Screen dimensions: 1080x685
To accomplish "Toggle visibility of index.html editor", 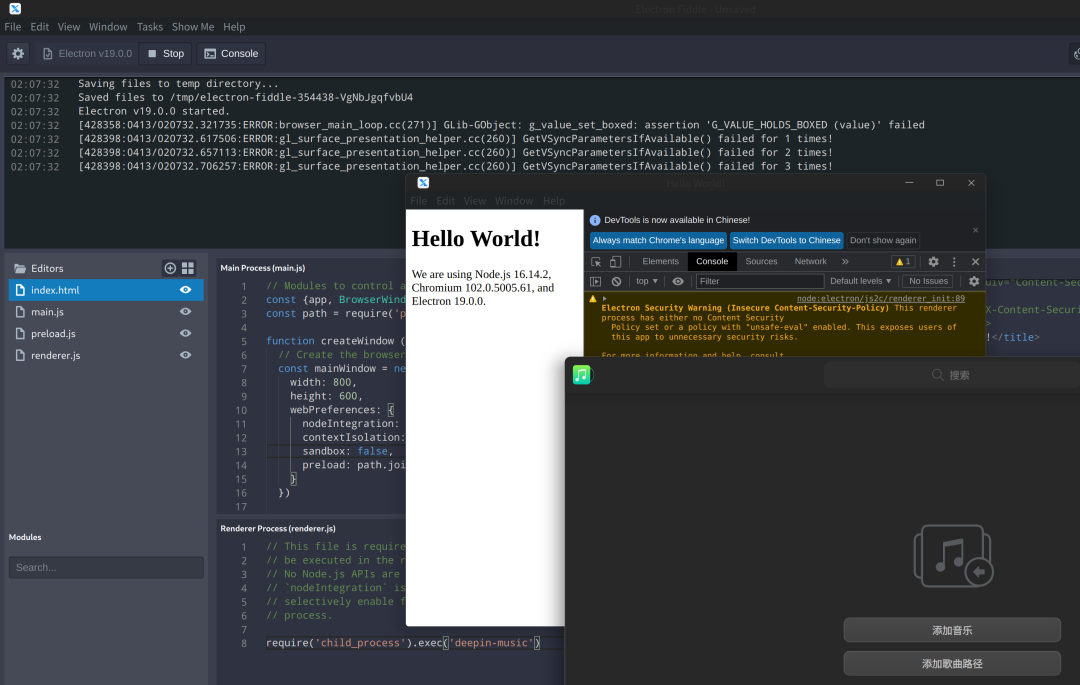I will click(x=185, y=290).
